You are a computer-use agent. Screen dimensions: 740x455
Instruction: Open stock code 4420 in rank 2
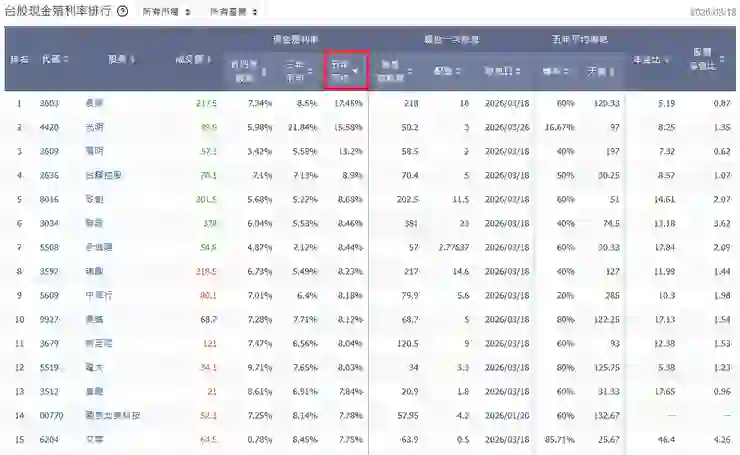click(49, 127)
